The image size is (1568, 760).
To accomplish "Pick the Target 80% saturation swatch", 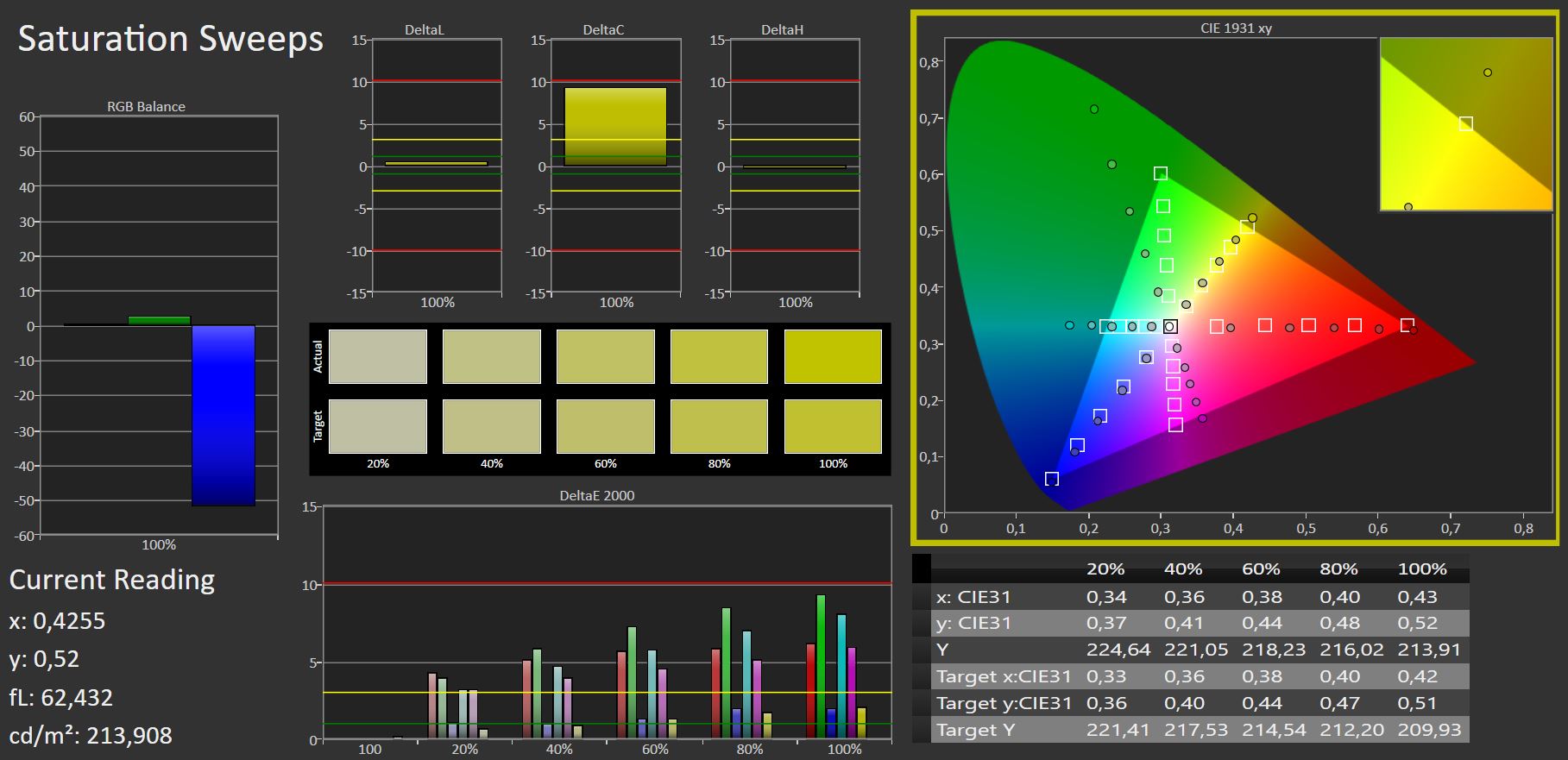I will coord(719,426).
